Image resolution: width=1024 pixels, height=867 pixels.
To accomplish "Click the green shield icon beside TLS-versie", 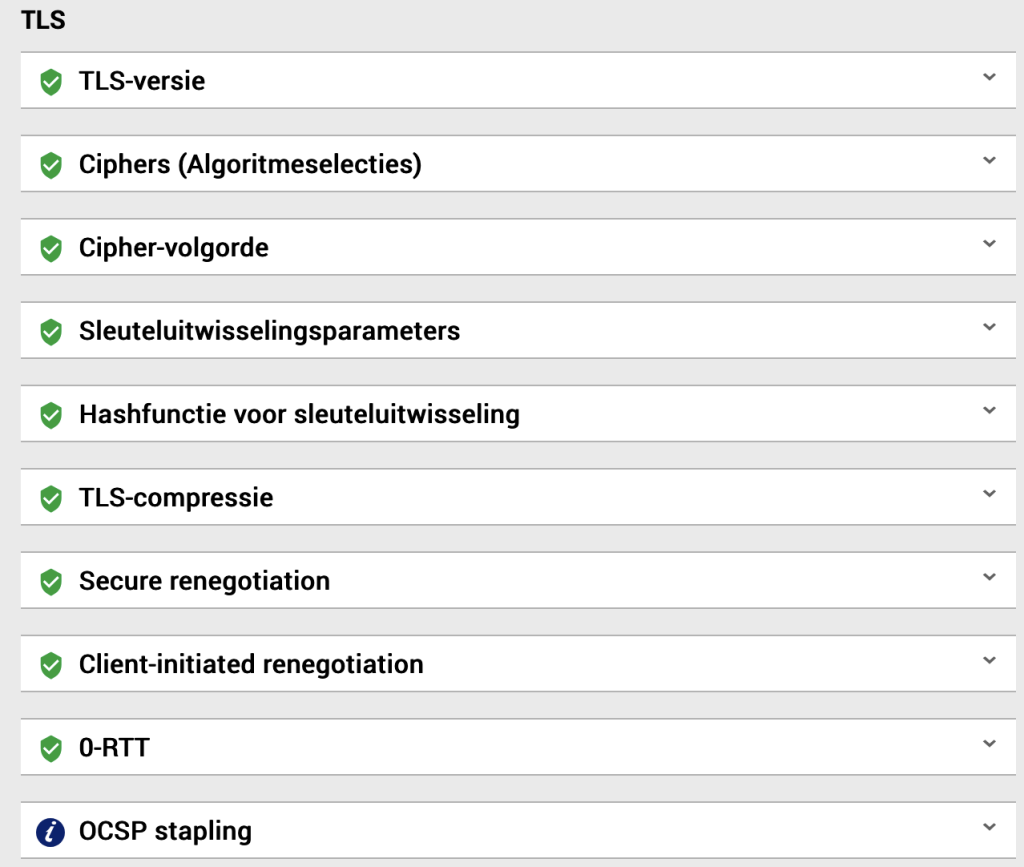I will click(51, 82).
